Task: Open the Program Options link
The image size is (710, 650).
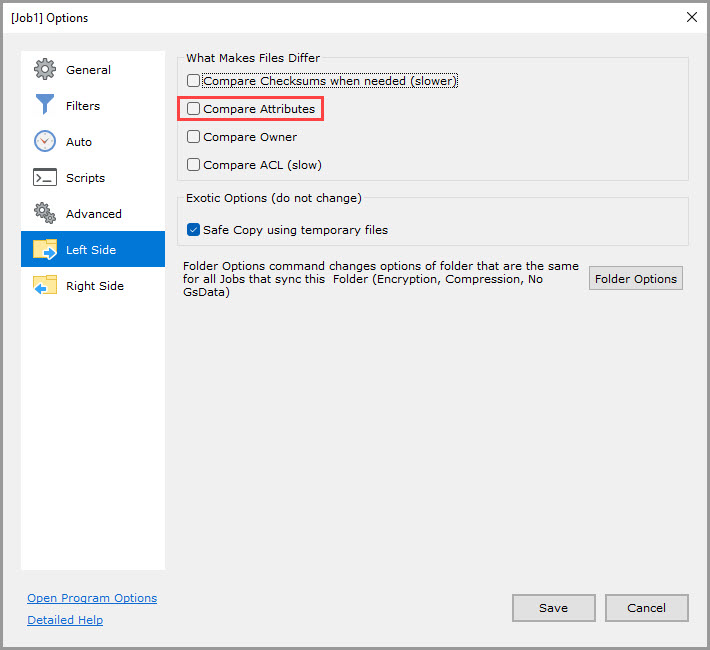Action: [x=92, y=598]
